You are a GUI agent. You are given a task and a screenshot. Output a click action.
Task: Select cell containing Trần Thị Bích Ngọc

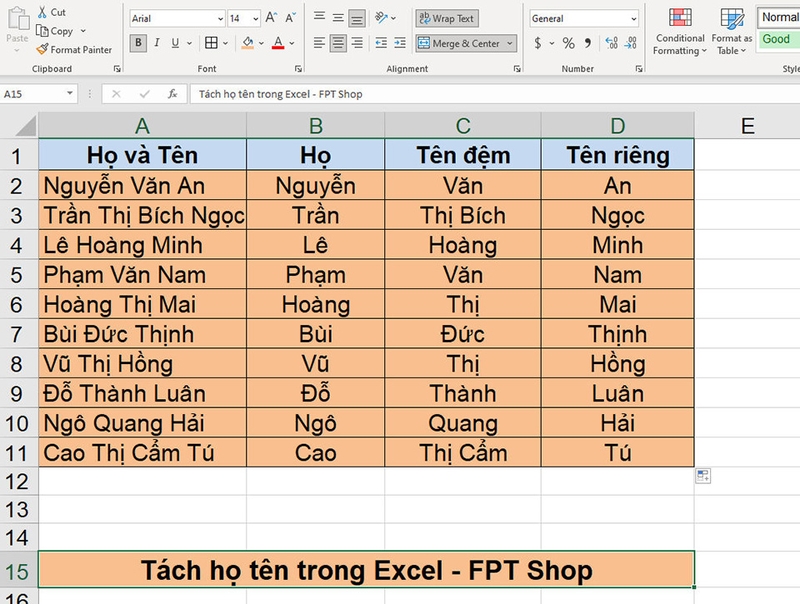[143, 215]
